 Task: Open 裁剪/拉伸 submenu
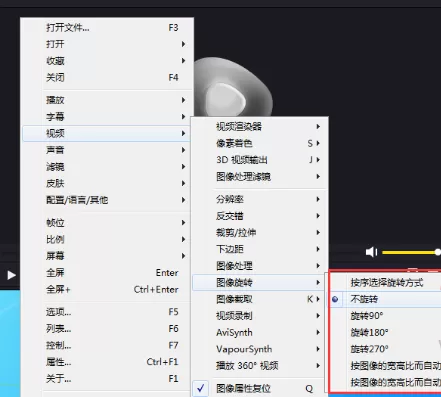pyautogui.click(x=260, y=233)
